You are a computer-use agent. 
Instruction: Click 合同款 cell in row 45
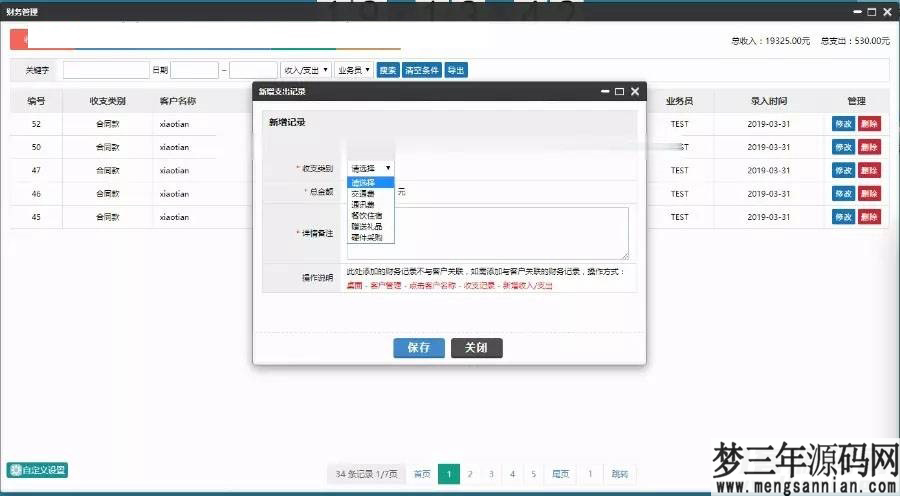[107, 217]
